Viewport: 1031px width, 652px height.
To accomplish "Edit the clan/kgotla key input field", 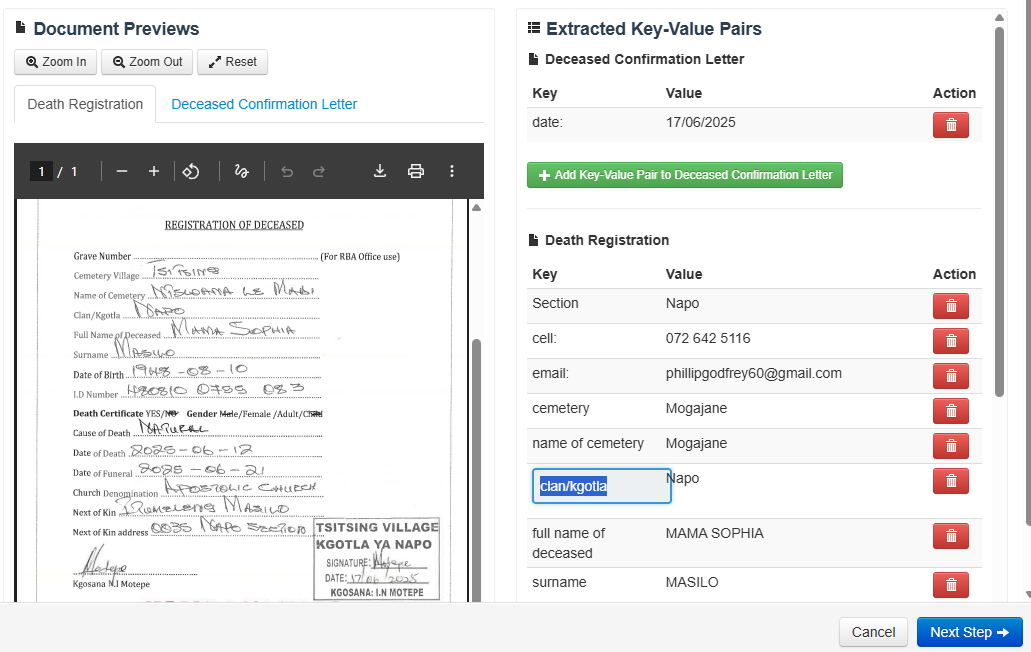I will (x=601, y=486).
